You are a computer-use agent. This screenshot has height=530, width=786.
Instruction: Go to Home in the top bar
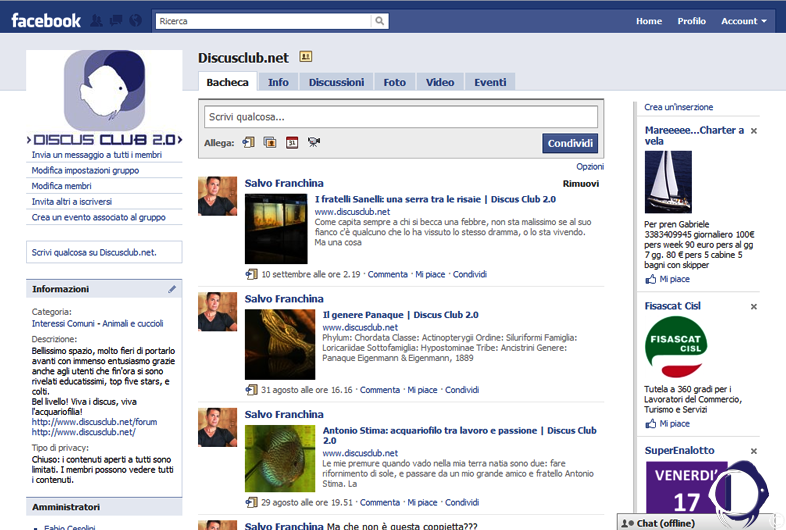[x=649, y=21]
